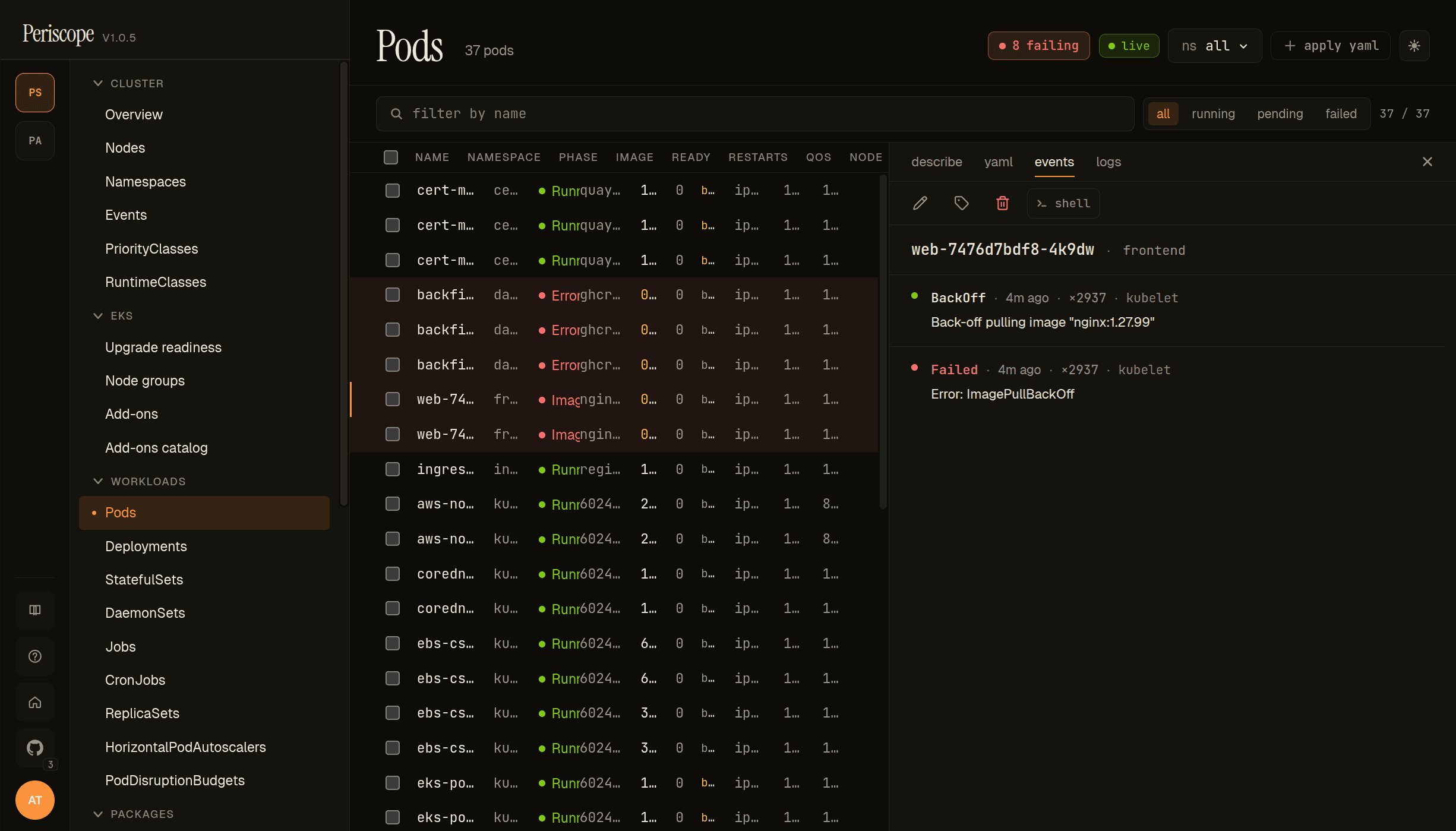Screen dimensions: 1456x831
Task: Switch to the logs tab
Action: click(1108, 162)
